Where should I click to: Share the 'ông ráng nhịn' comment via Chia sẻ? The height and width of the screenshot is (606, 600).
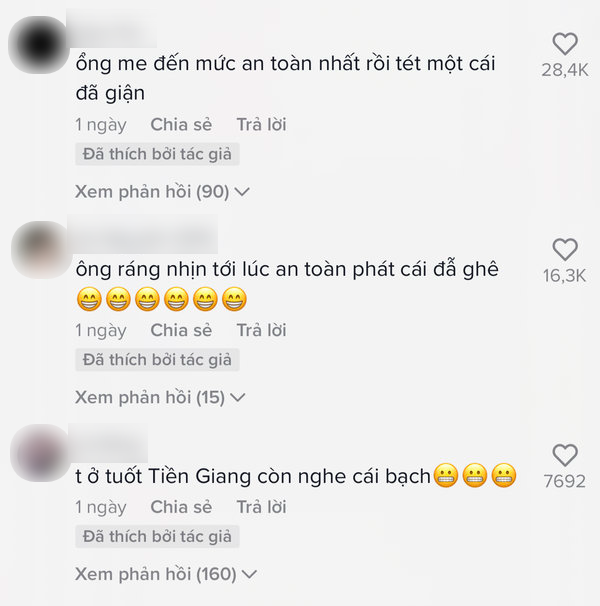click(x=181, y=330)
